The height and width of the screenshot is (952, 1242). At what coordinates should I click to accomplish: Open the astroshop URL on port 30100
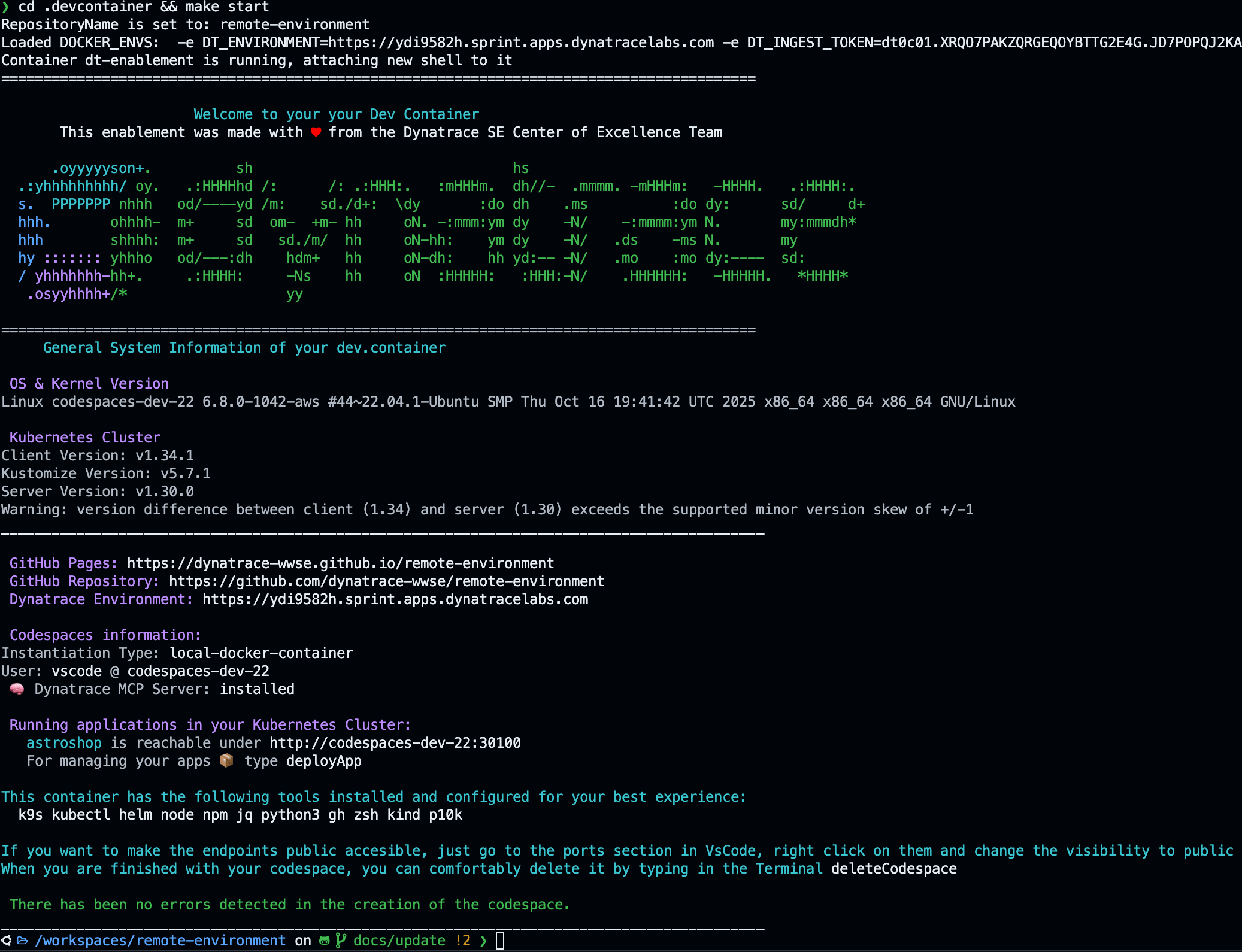[395, 743]
